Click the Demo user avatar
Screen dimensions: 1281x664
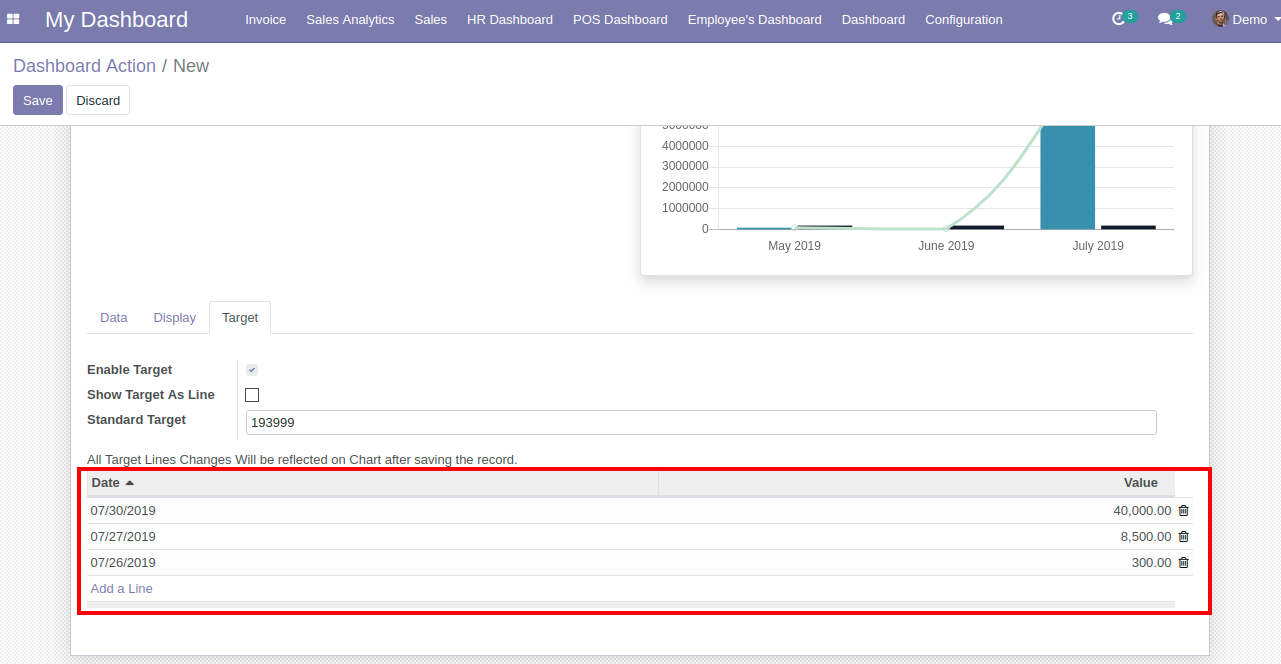1220,19
